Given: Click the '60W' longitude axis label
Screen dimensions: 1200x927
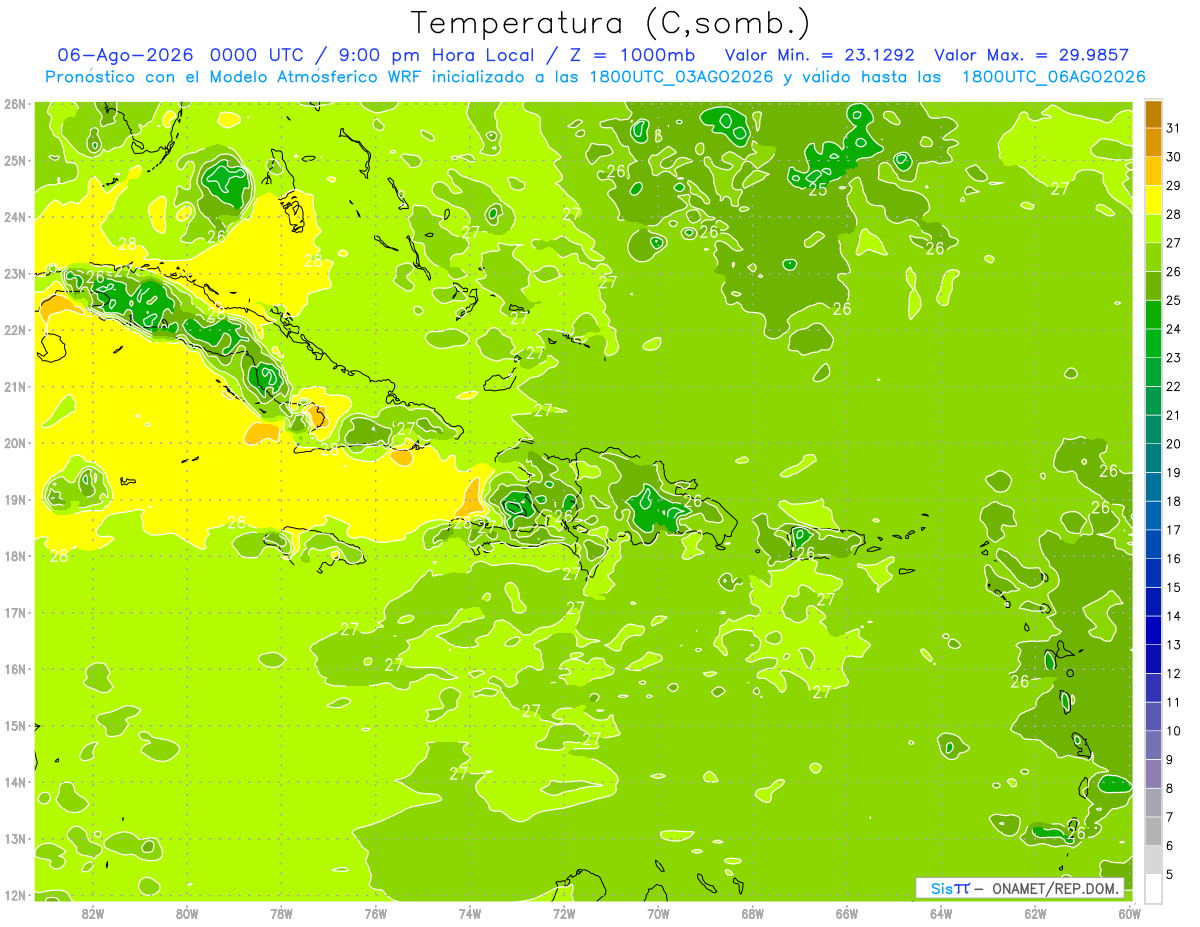Looking at the screenshot, I should tap(1128, 913).
